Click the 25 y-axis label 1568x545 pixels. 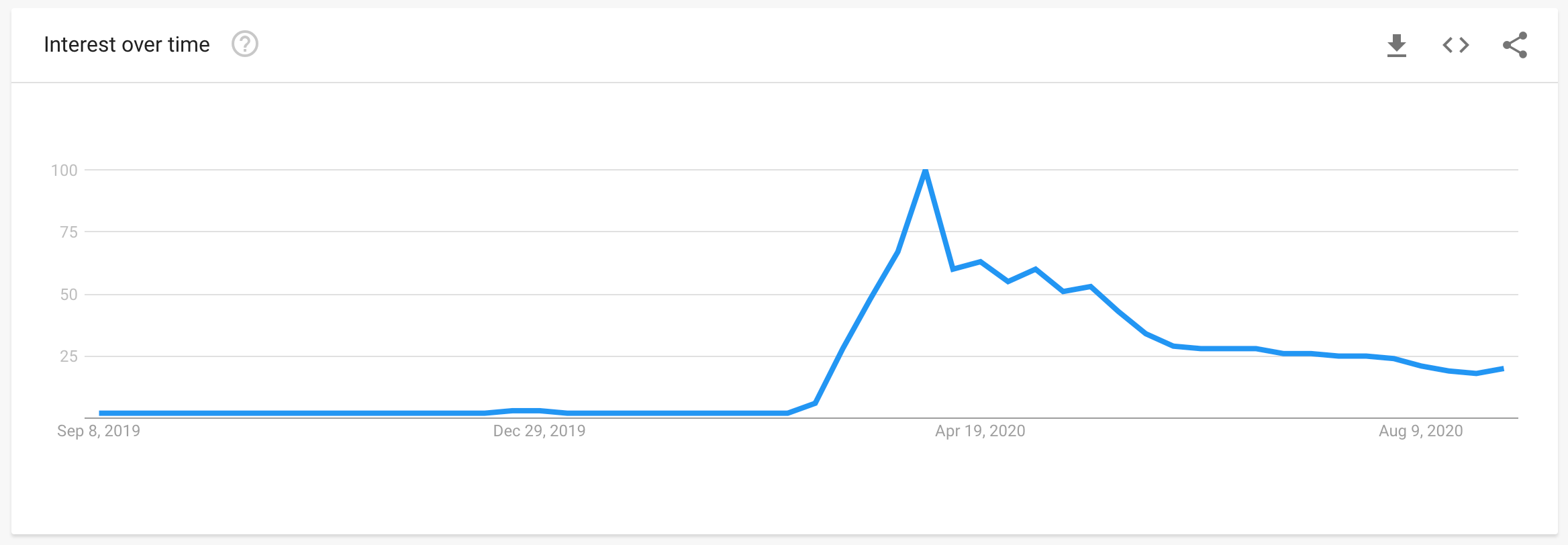click(x=69, y=356)
